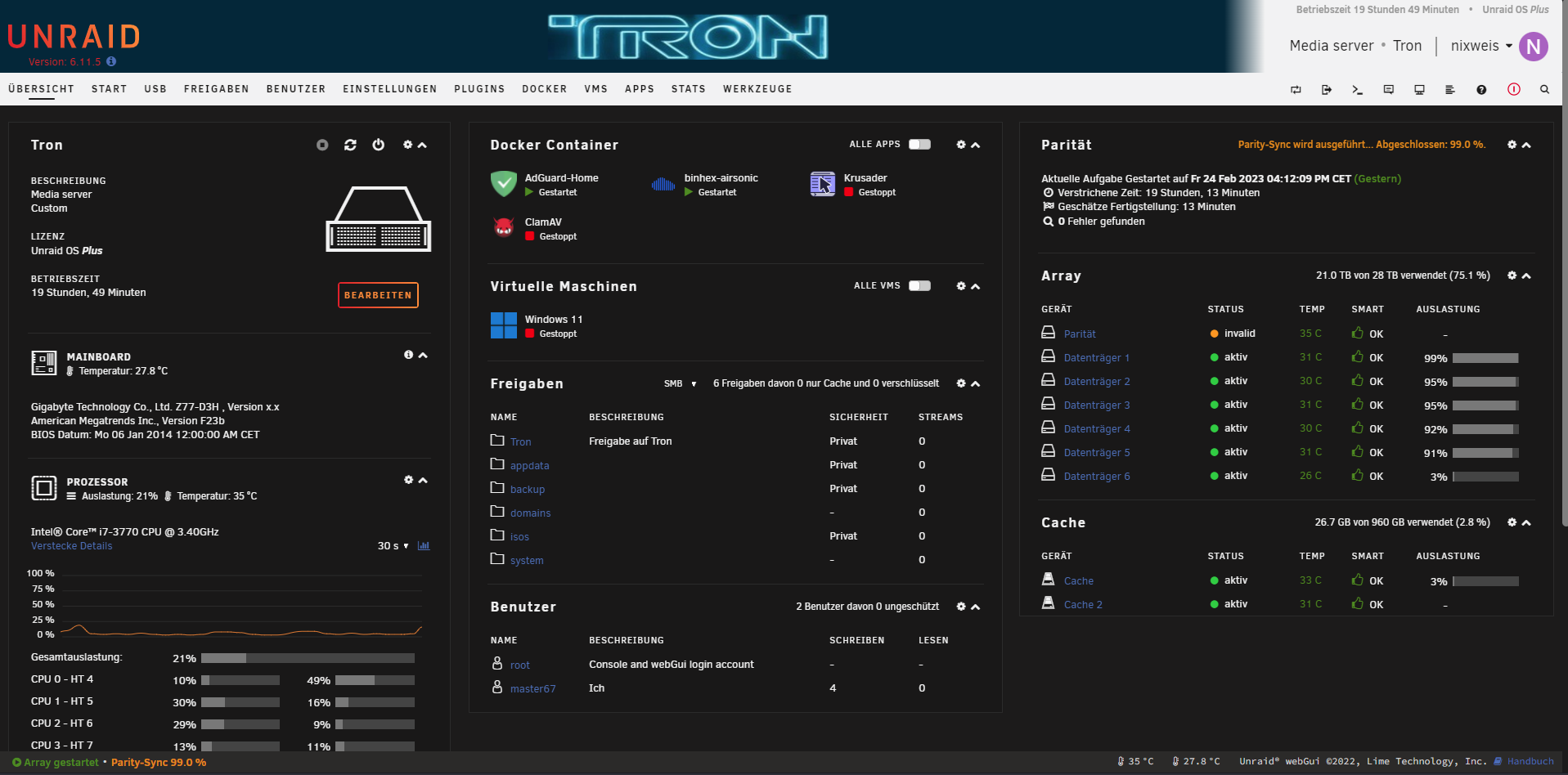The width and height of the screenshot is (1568, 775).
Task: Open the START menu tab
Action: [x=110, y=89]
